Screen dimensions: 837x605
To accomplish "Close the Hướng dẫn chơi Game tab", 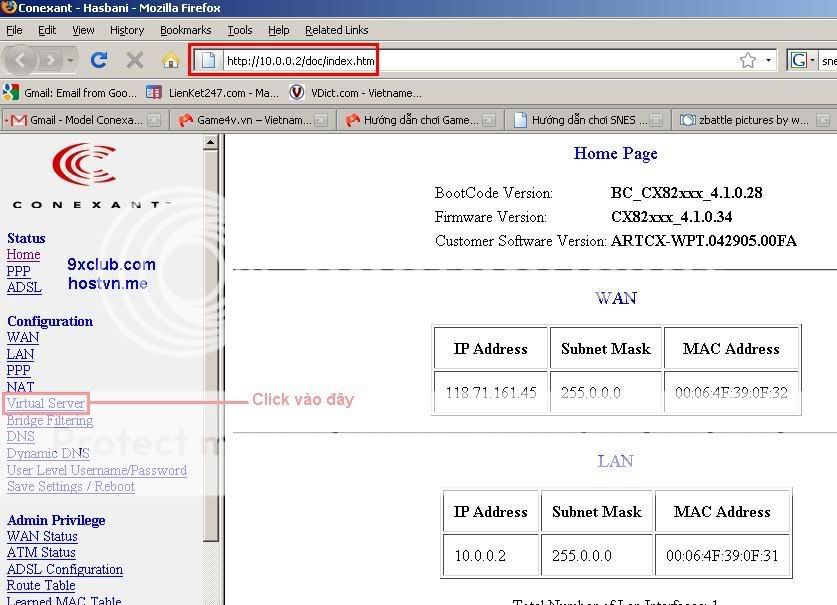I will click(488, 120).
